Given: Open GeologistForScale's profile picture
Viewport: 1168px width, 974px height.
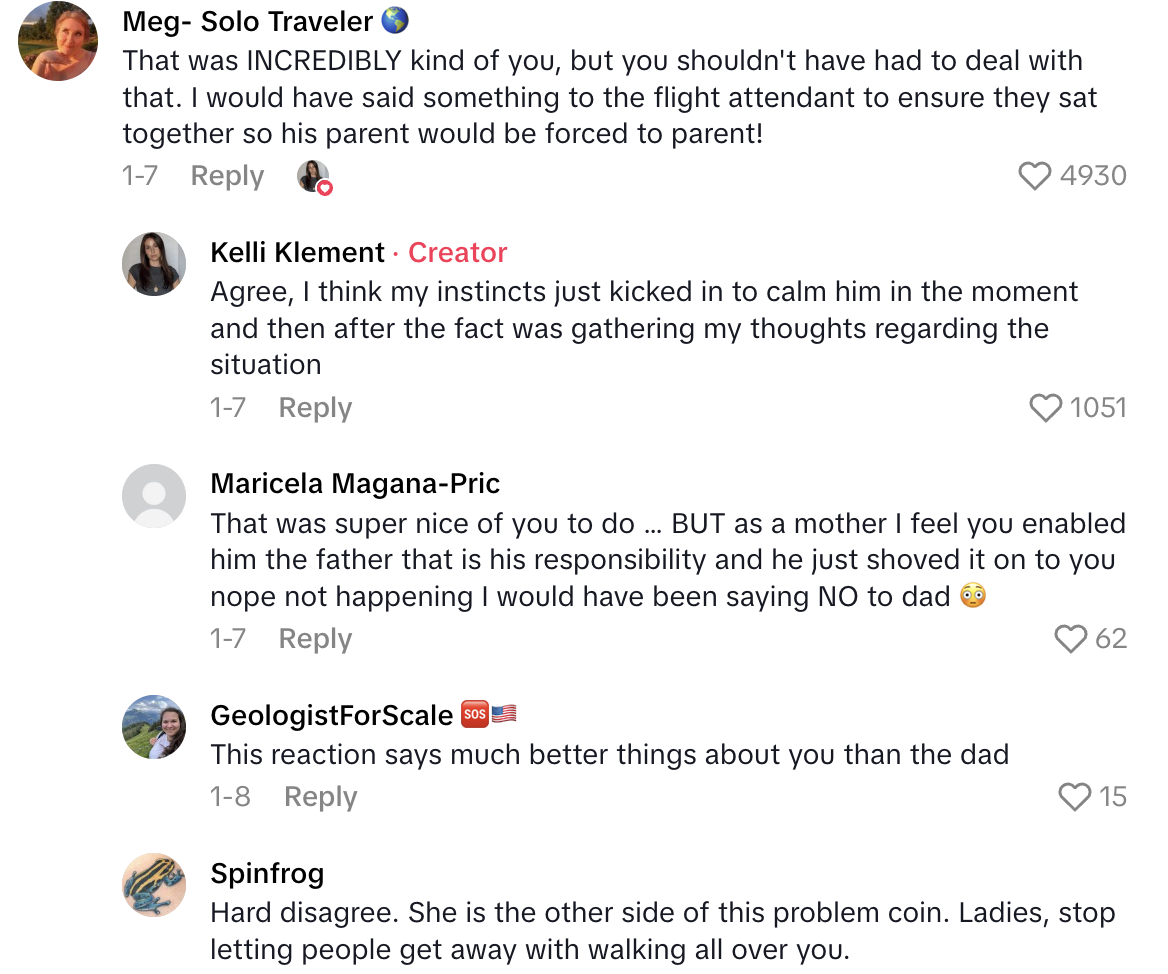Looking at the screenshot, I should coord(154,727).
